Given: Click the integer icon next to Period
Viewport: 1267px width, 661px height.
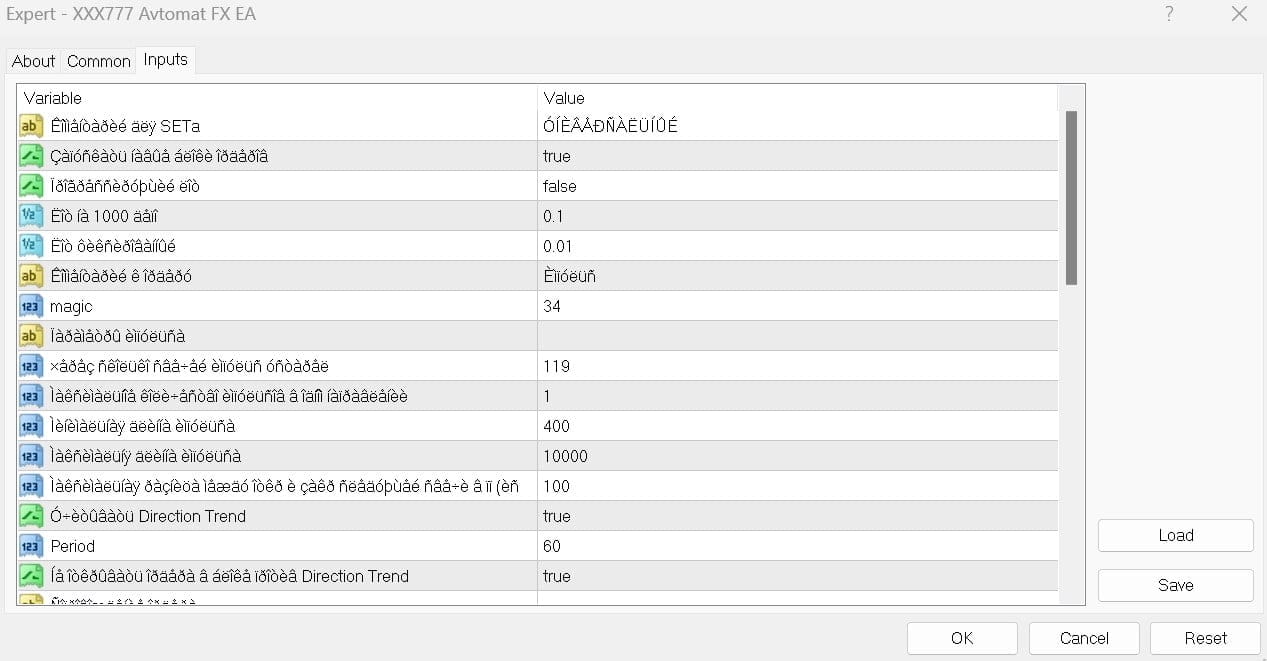Looking at the screenshot, I should 30,546.
